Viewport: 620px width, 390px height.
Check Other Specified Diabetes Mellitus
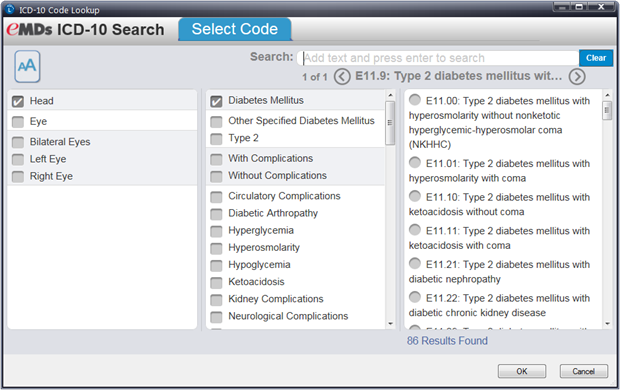[x=216, y=121]
